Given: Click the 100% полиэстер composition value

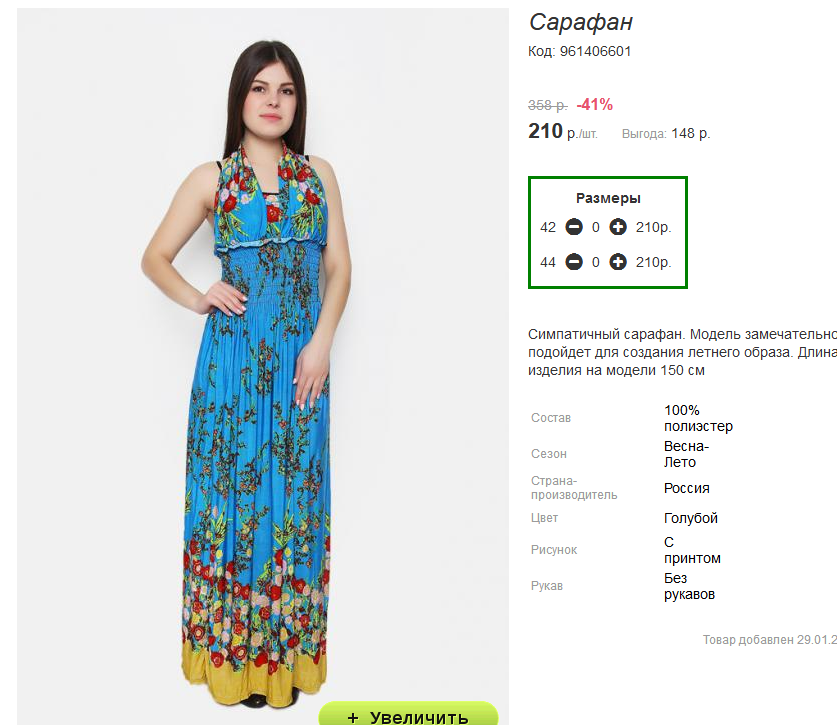Looking at the screenshot, I should pyautogui.click(x=698, y=418).
